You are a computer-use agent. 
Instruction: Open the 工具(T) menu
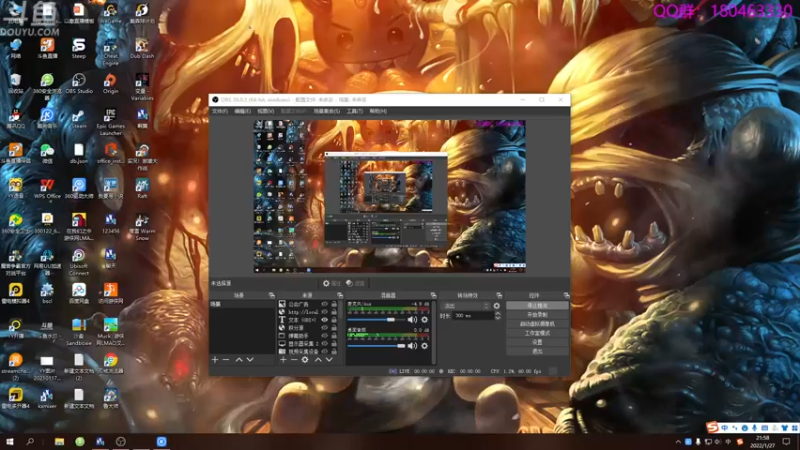click(x=355, y=111)
